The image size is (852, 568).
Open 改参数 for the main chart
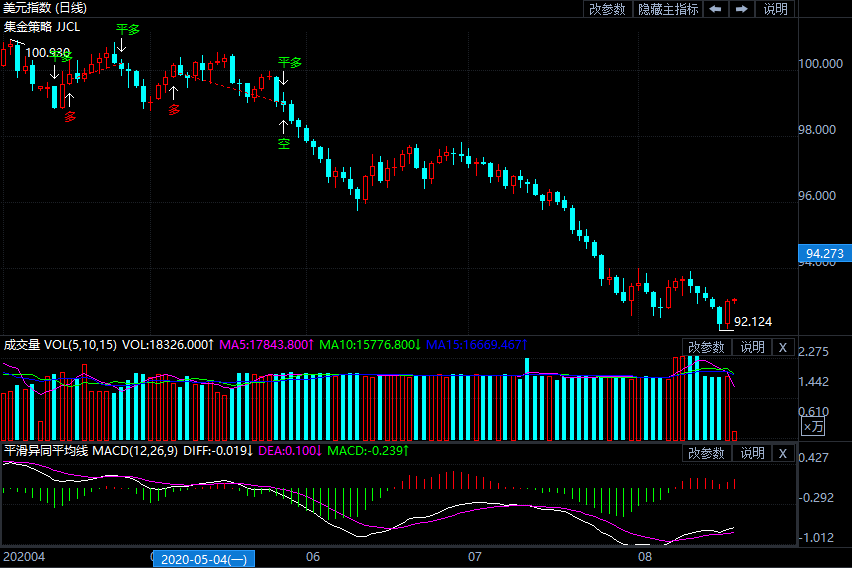coord(607,9)
